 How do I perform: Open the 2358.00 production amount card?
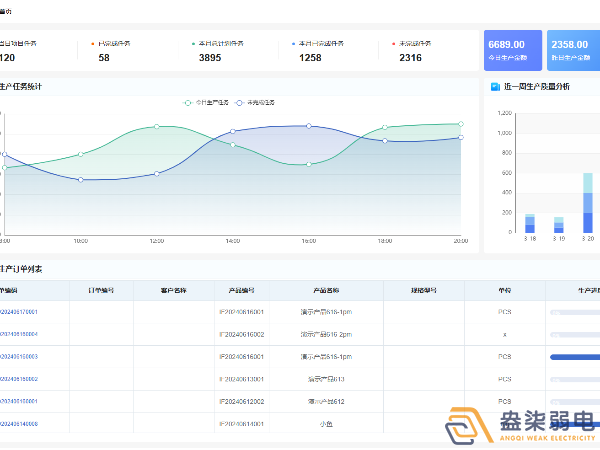[x=573, y=50]
